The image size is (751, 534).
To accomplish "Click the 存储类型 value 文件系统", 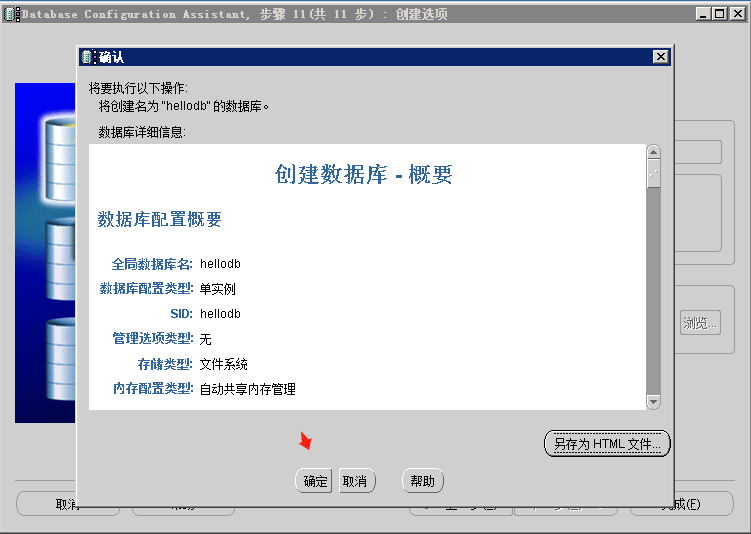I will point(224,364).
